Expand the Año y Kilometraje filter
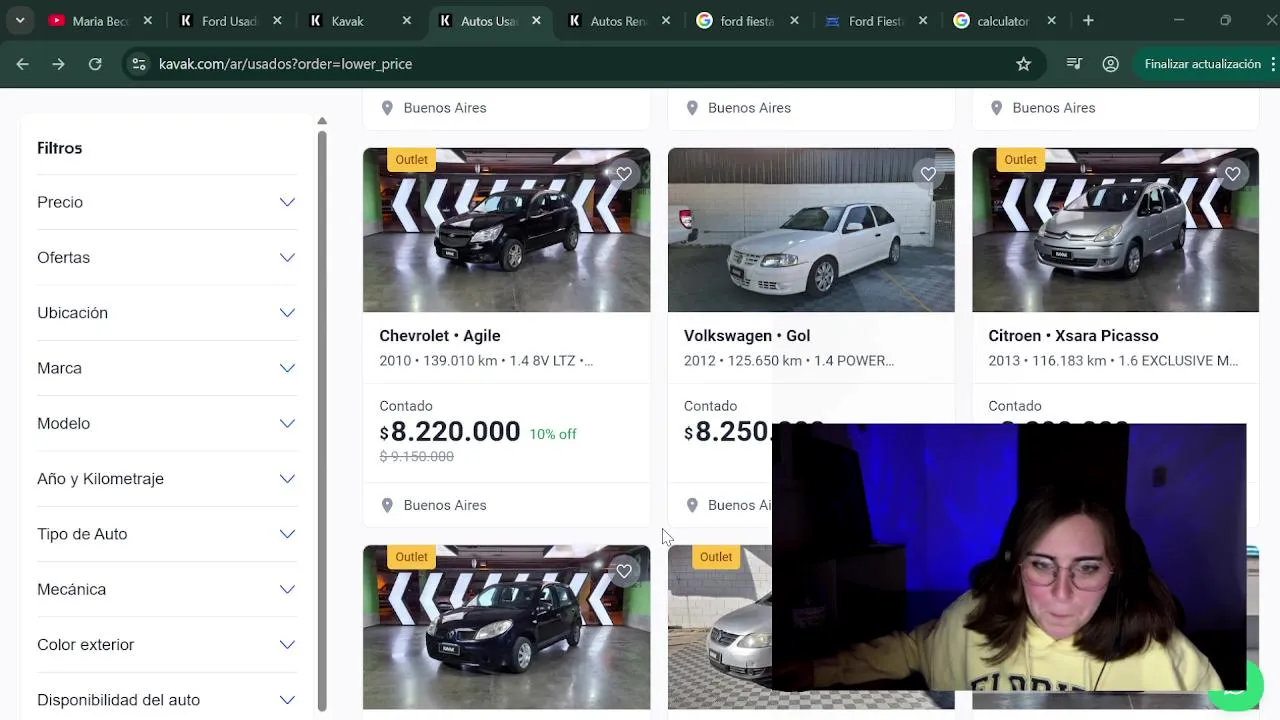The image size is (1280, 720). (x=166, y=479)
